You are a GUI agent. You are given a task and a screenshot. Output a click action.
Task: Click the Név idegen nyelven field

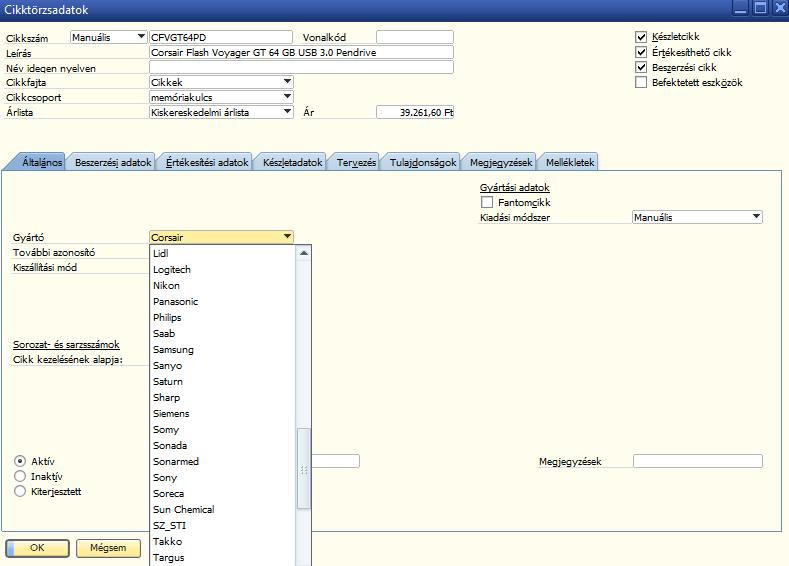click(301, 67)
